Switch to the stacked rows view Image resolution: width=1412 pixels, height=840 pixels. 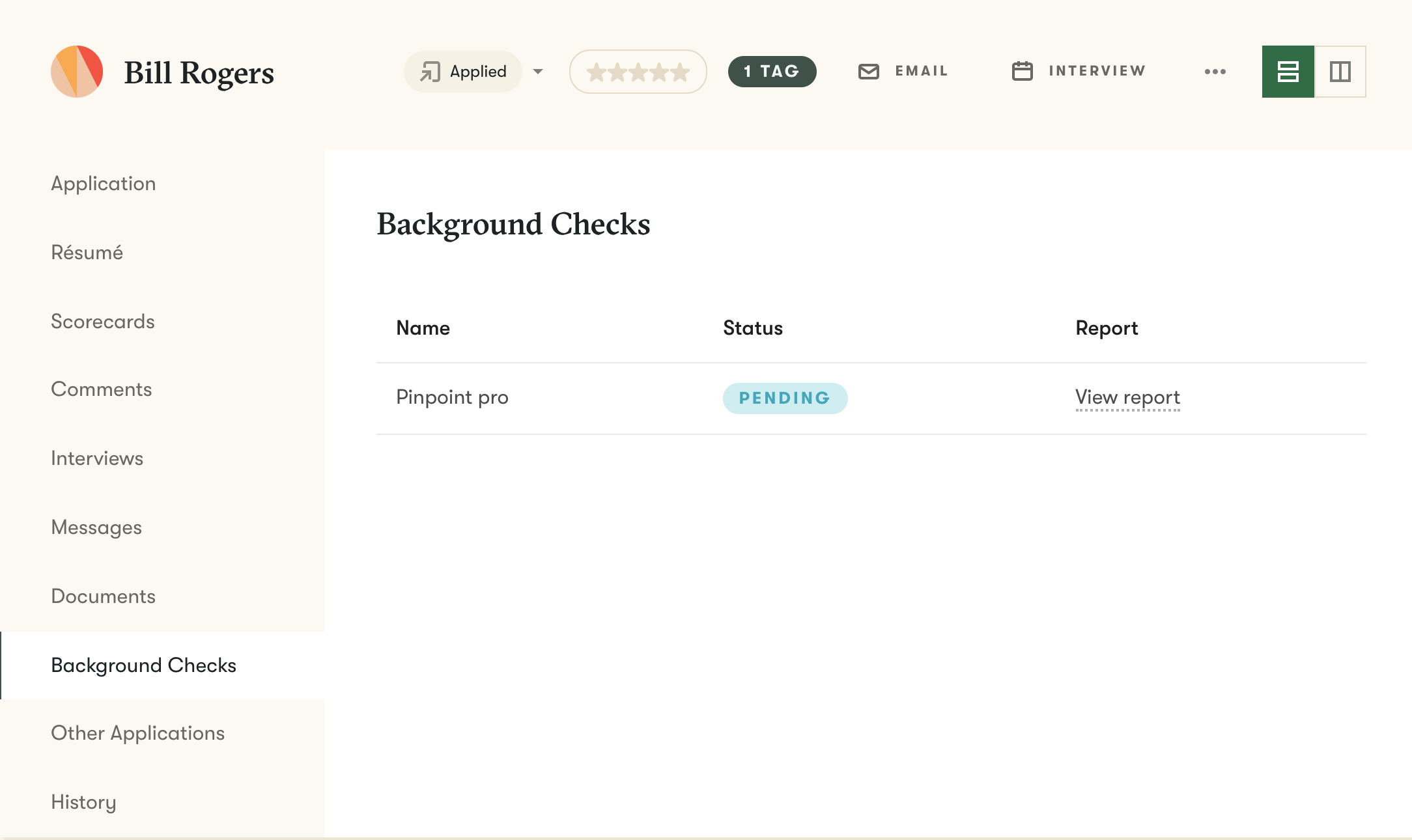point(1288,72)
